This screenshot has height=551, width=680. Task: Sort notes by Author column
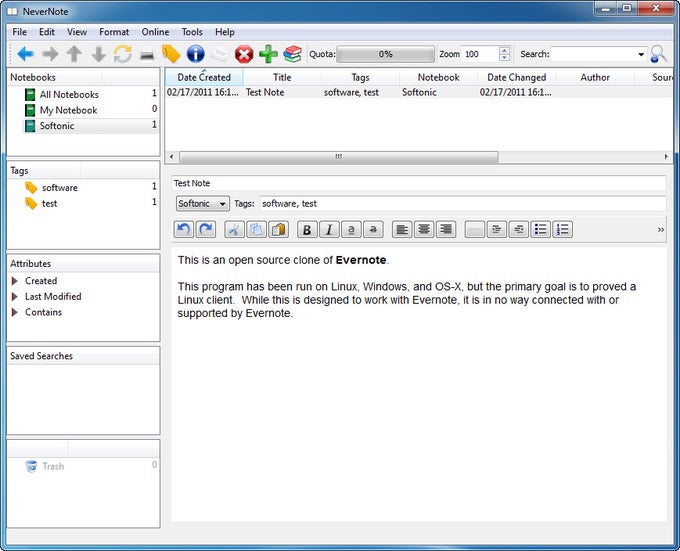[595, 78]
